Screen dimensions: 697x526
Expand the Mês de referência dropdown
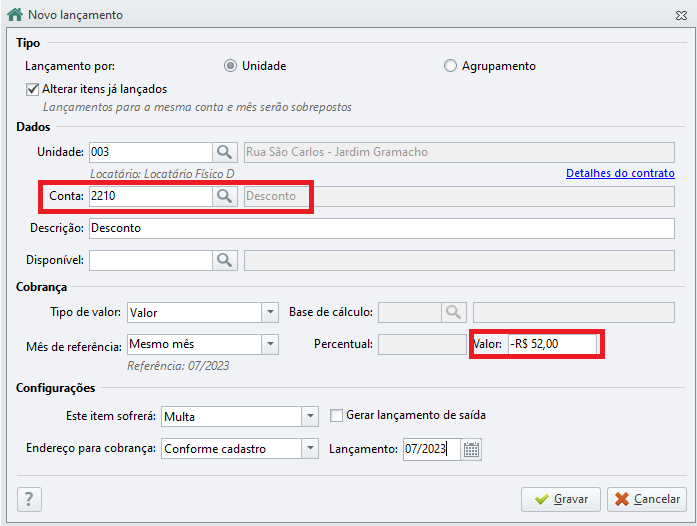[x=270, y=345]
